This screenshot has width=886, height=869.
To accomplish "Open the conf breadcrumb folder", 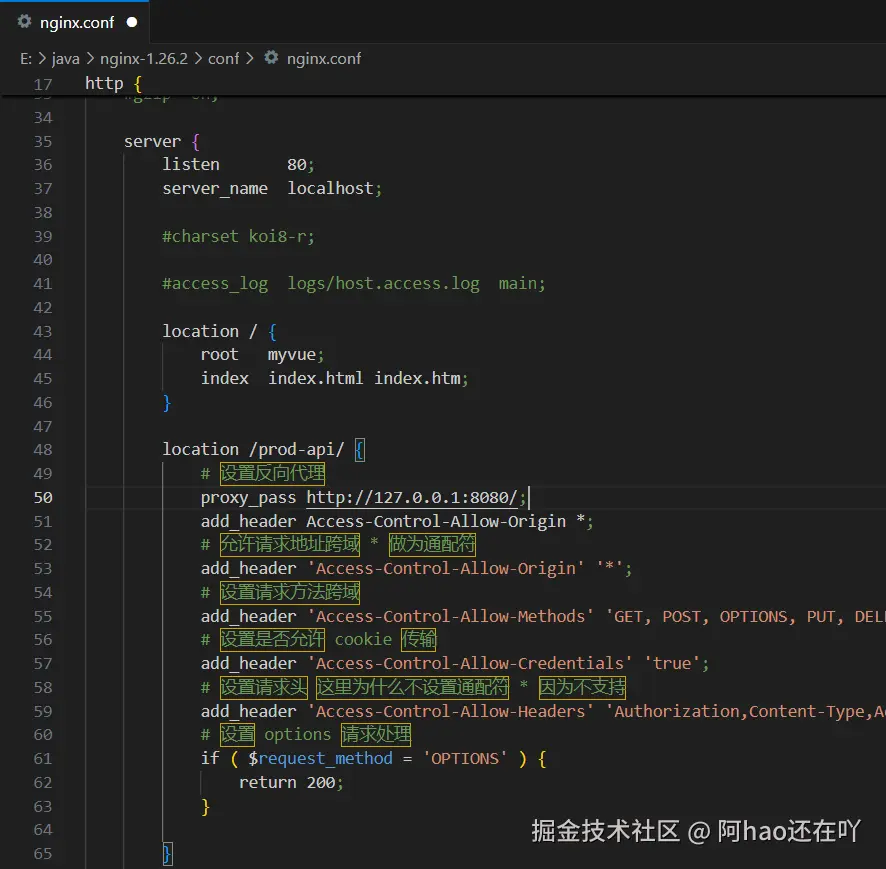I will pyautogui.click(x=224, y=59).
